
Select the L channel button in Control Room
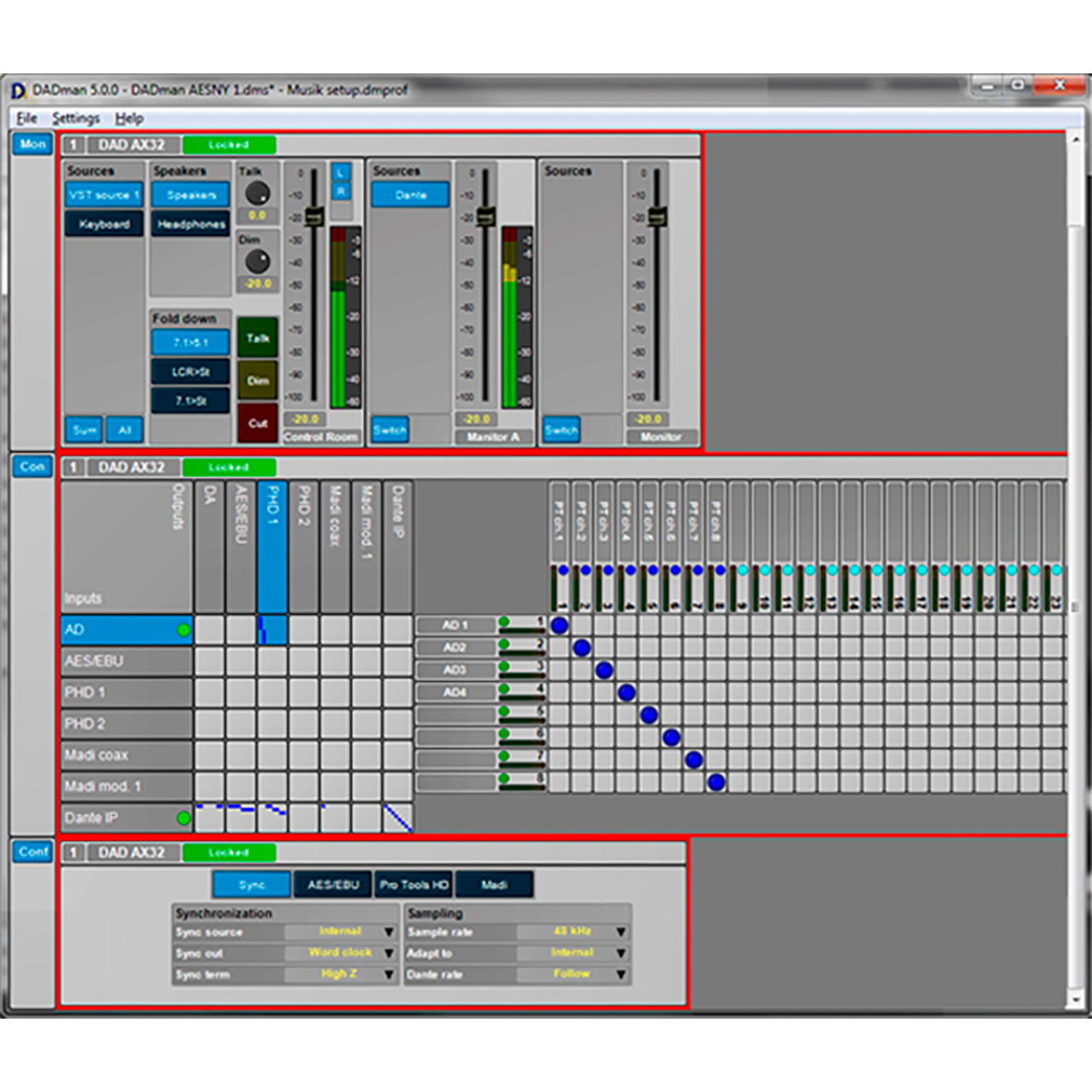pos(340,173)
